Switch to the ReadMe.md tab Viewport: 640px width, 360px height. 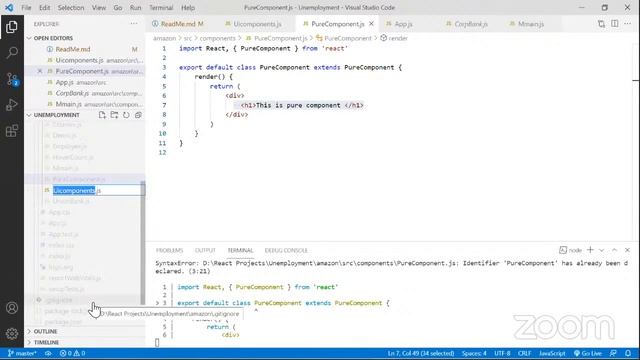point(182,24)
